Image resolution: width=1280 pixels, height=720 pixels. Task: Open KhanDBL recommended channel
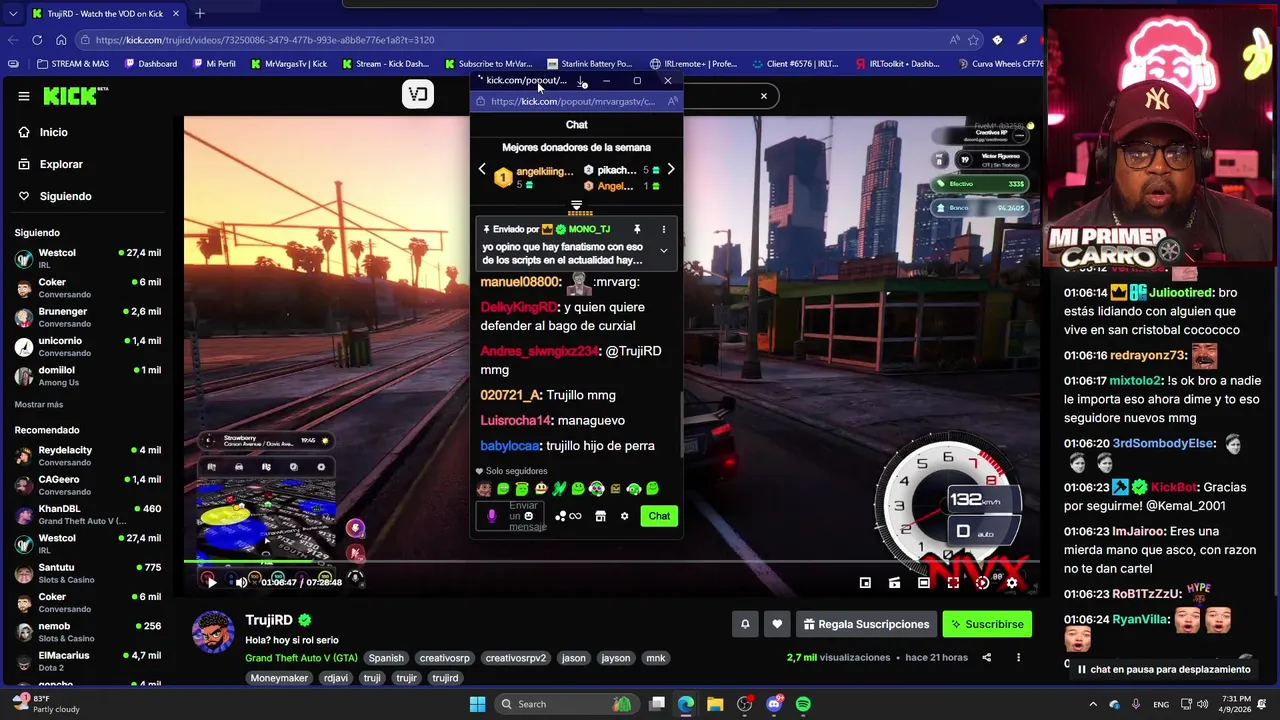[x=88, y=514]
